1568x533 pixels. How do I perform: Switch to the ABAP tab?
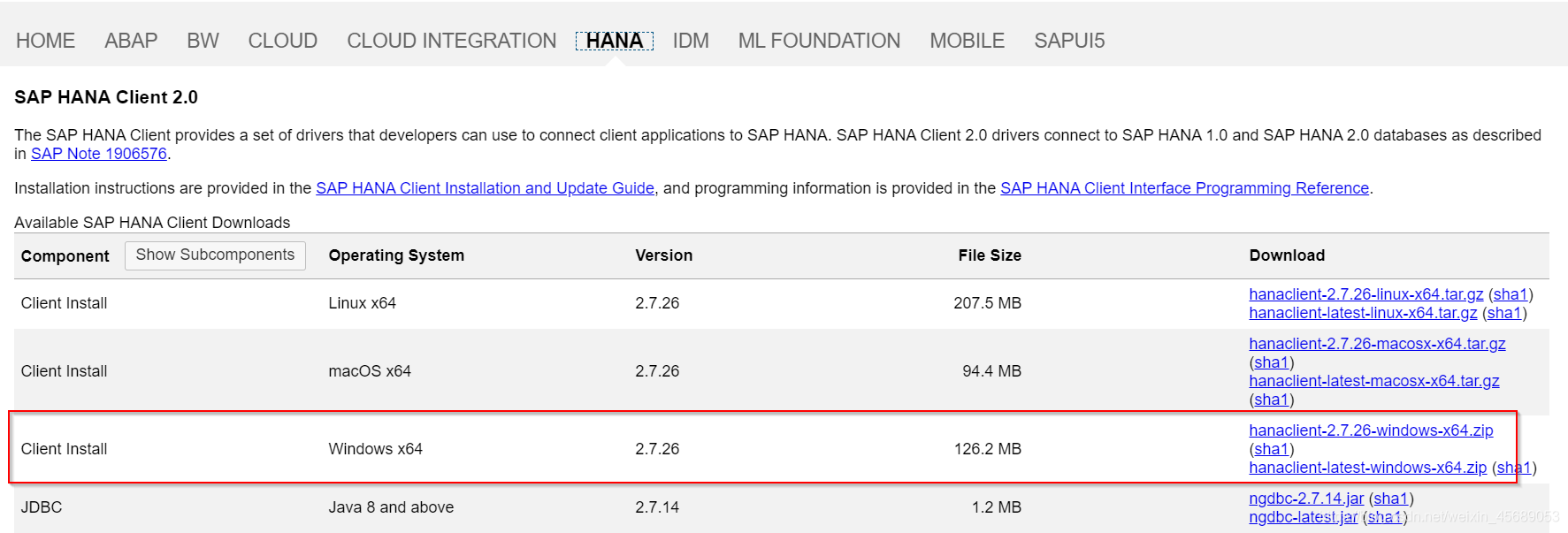coord(131,41)
